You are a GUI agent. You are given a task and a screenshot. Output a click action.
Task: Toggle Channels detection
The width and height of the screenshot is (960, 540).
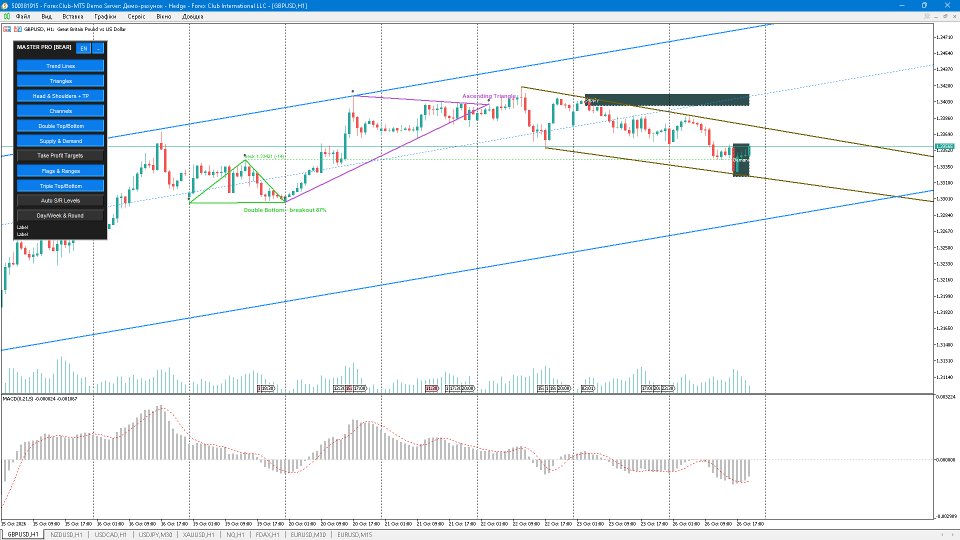click(61, 111)
